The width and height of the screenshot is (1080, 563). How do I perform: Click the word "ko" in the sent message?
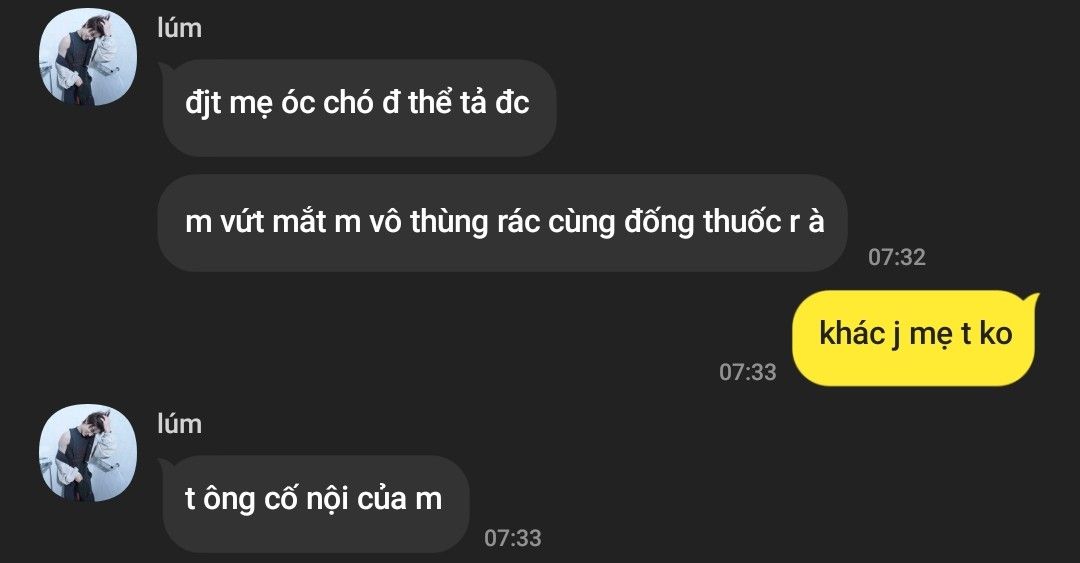(x=996, y=334)
